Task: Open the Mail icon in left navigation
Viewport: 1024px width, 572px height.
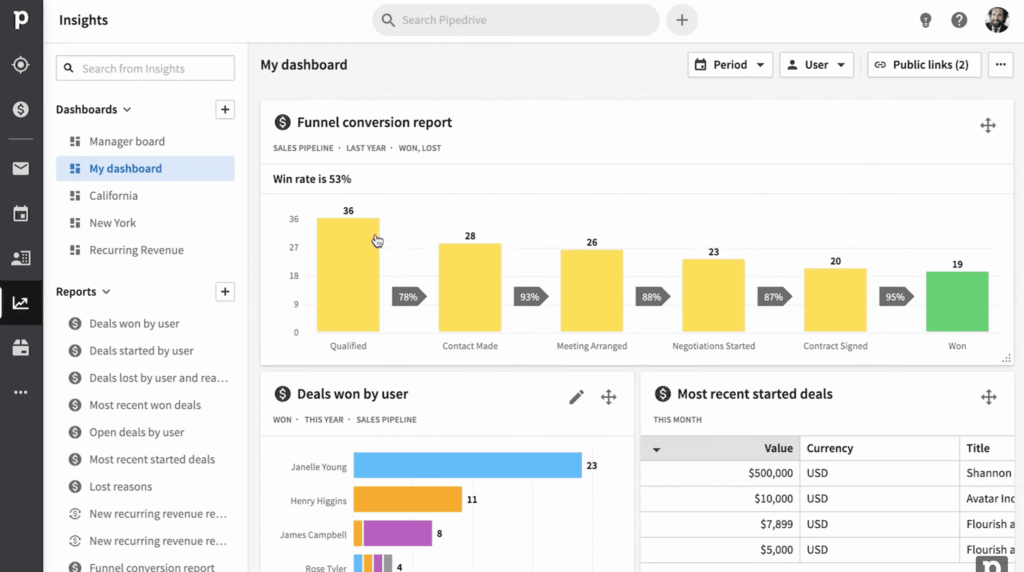Action: (21, 168)
